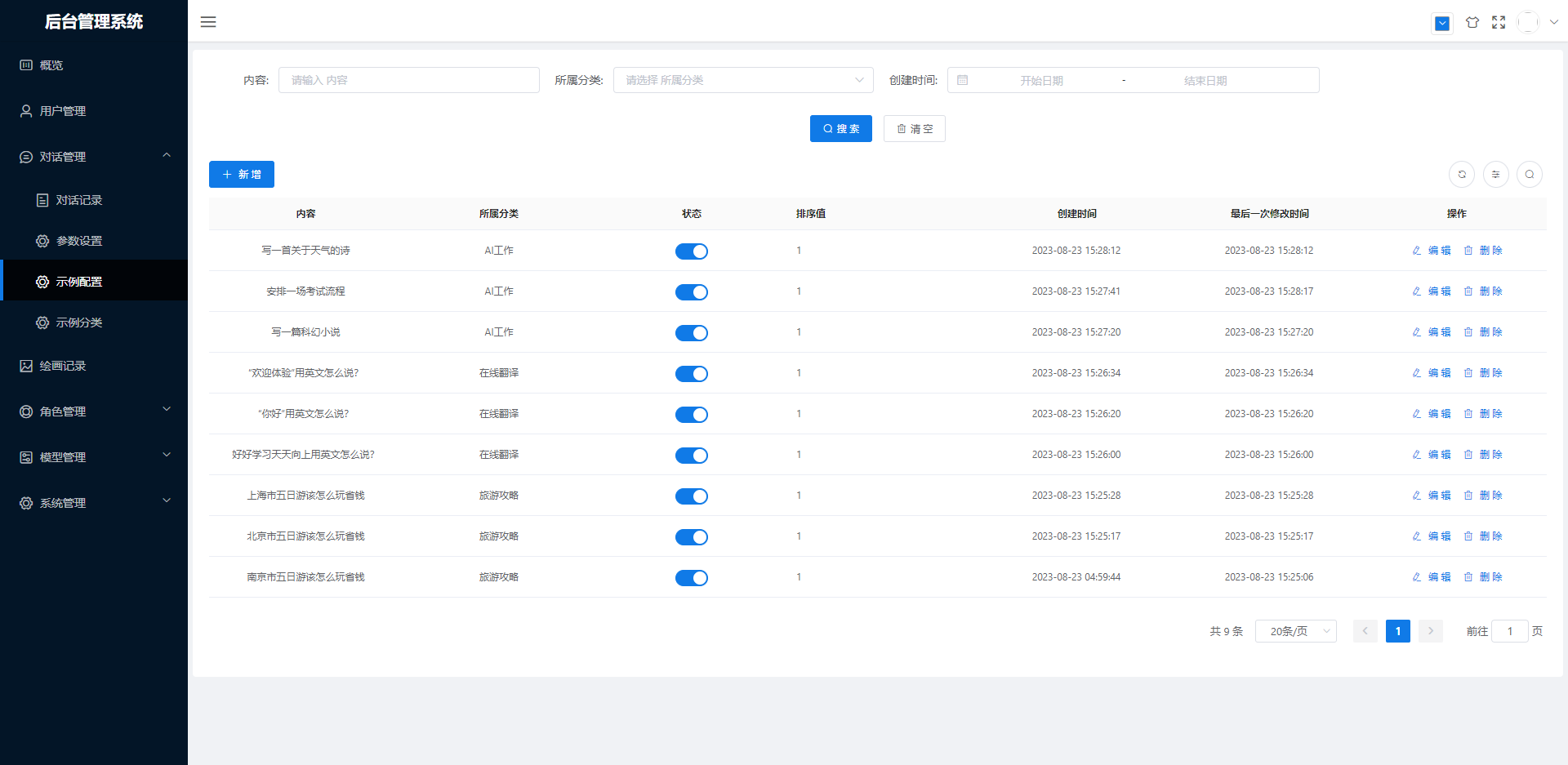Enter fullscreen mode via expand icon

1499,23
